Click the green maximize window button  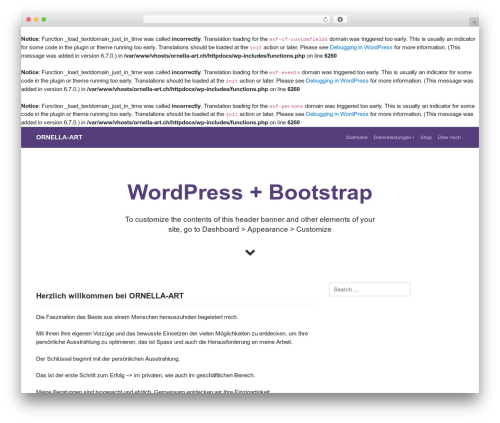coord(44,20)
